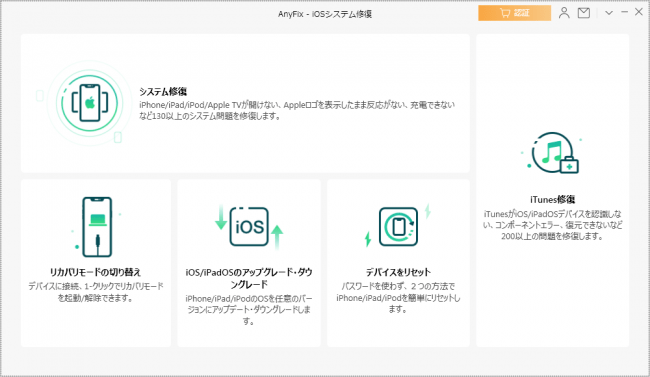Open the mail feedback icon
This screenshot has width=650, height=377.
click(x=584, y=13)
